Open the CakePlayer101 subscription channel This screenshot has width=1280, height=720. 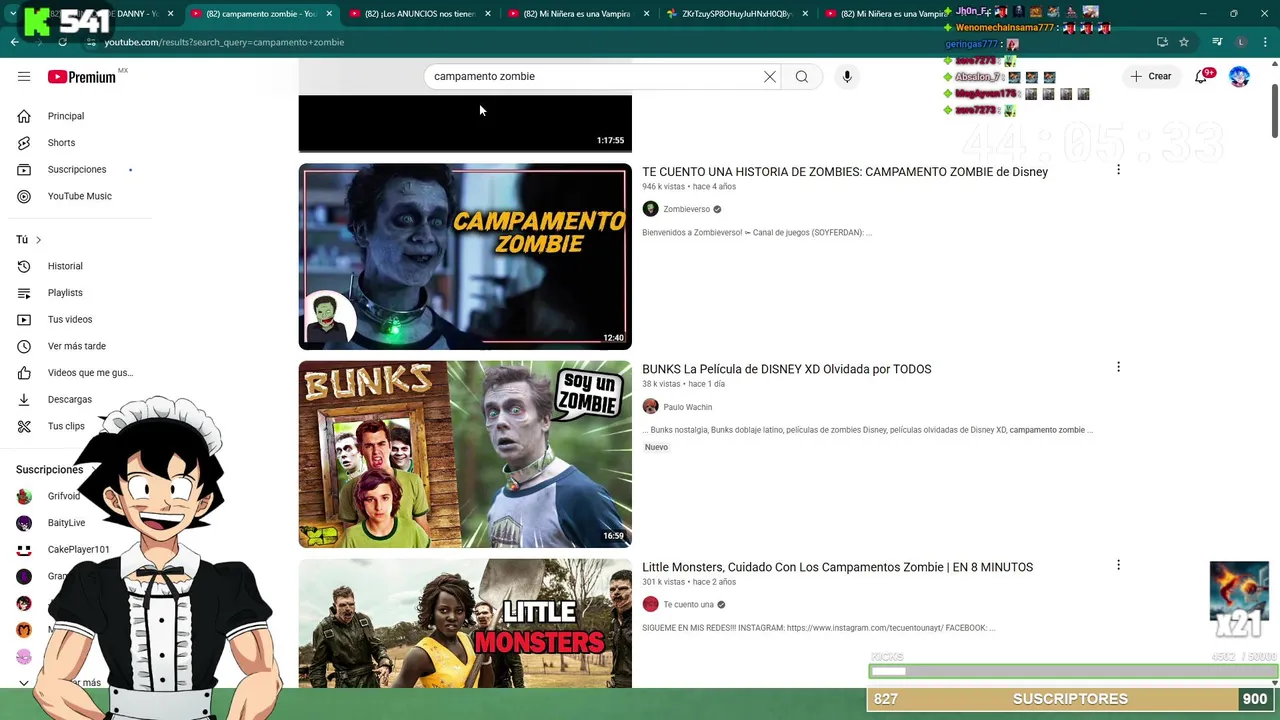(79, 550)
